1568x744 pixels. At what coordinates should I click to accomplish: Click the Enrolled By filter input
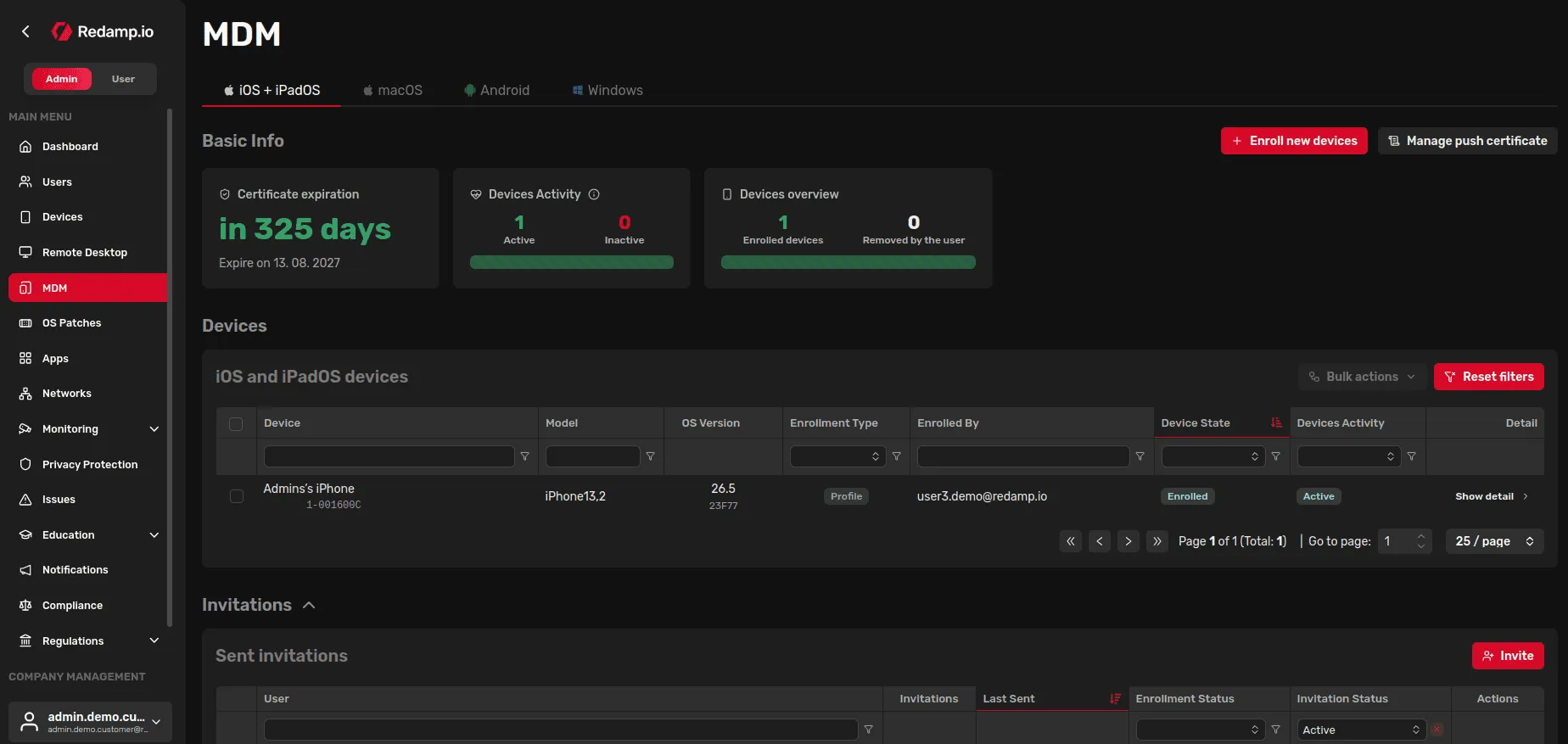tap(1023, 456)
